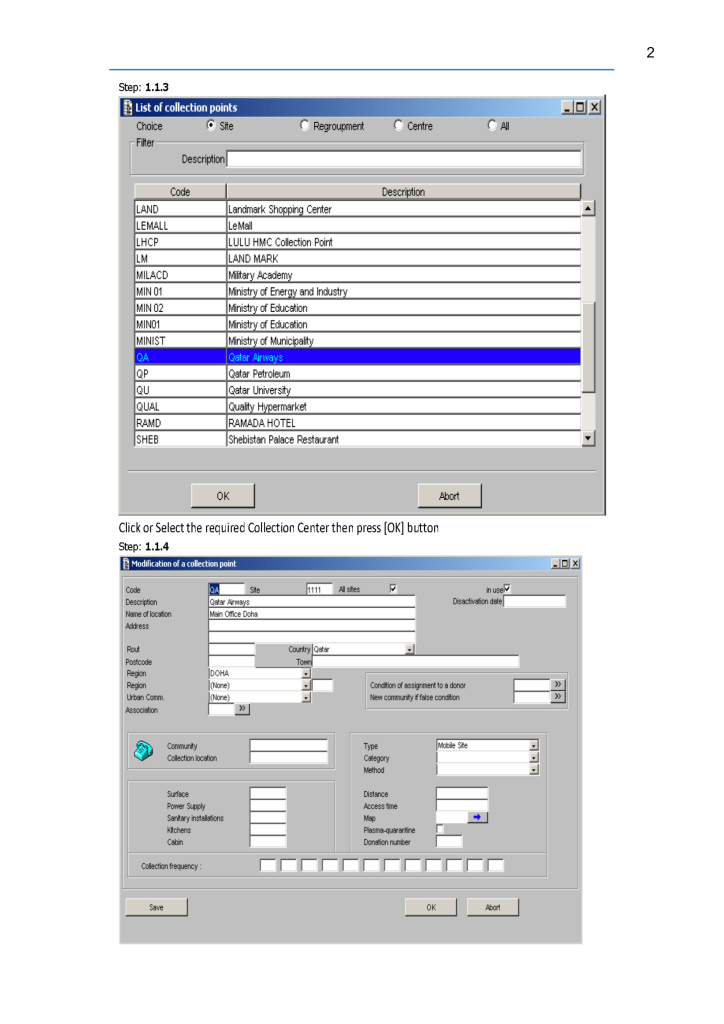Click Abort in List of collection points

click(449, 495)
